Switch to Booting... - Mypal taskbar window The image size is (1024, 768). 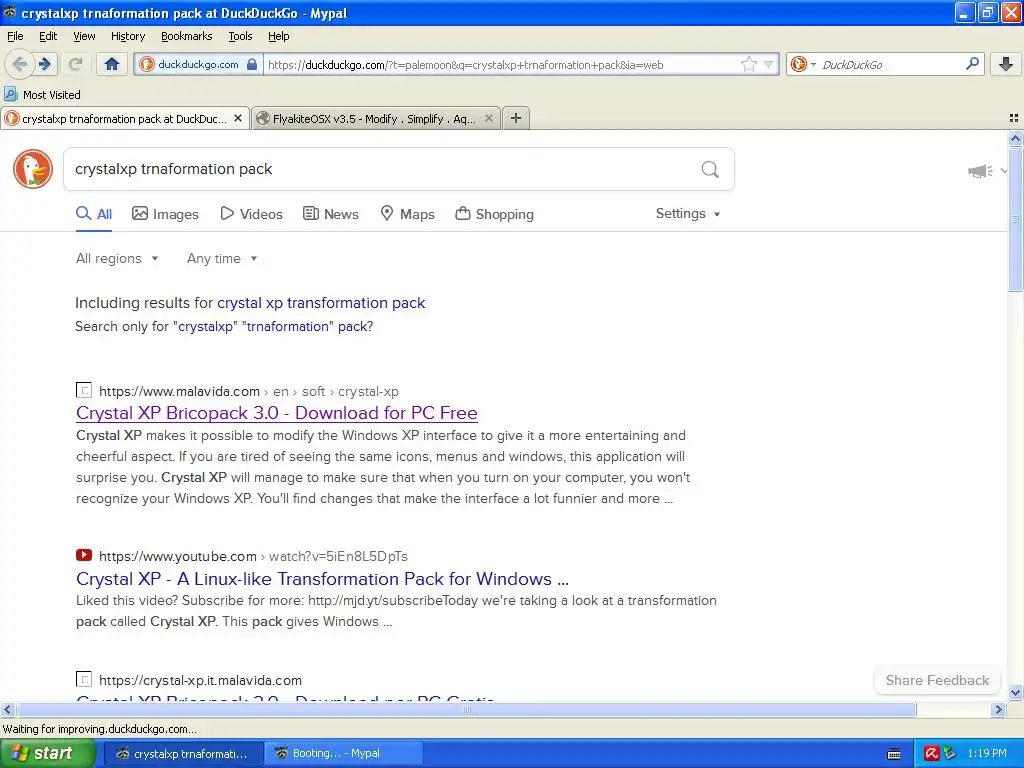(x=344, y=754)
